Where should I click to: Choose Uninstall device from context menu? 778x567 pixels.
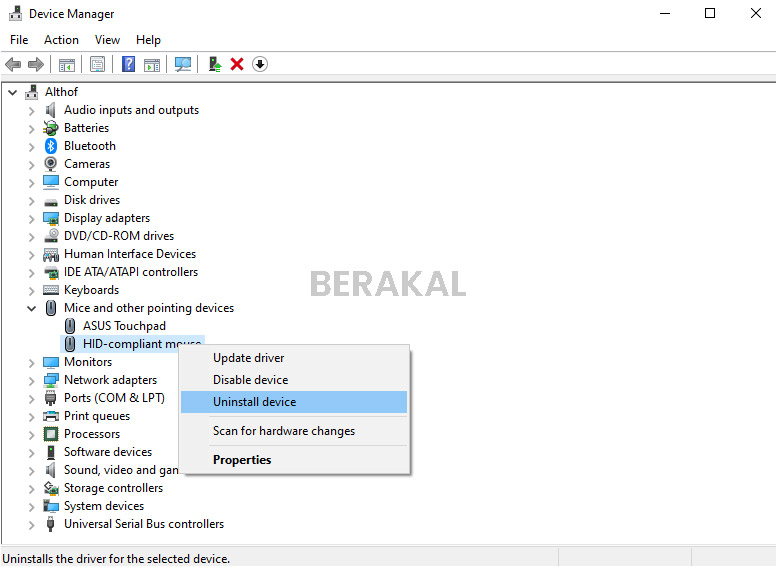(254, 402)
